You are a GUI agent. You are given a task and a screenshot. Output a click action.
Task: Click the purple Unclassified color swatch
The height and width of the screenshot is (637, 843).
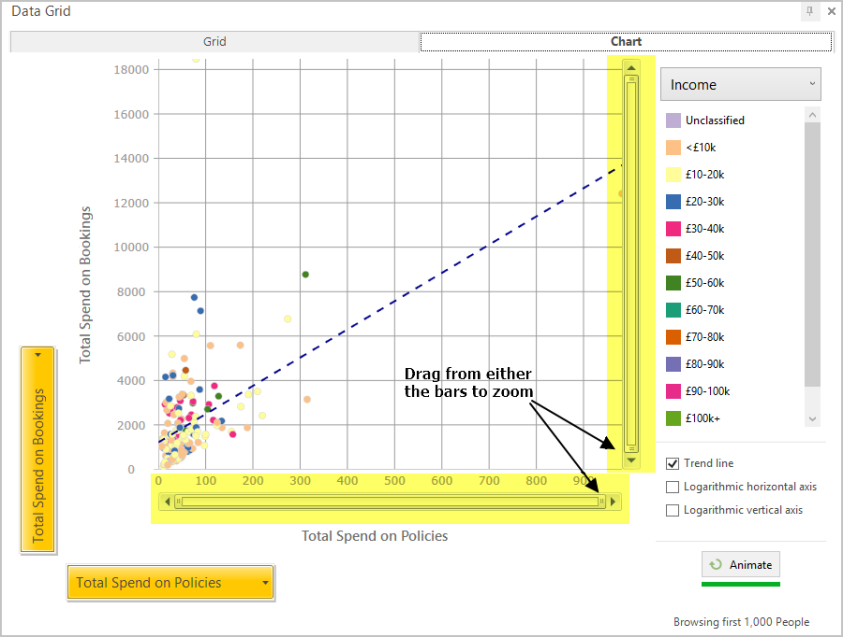coord(674,120)
